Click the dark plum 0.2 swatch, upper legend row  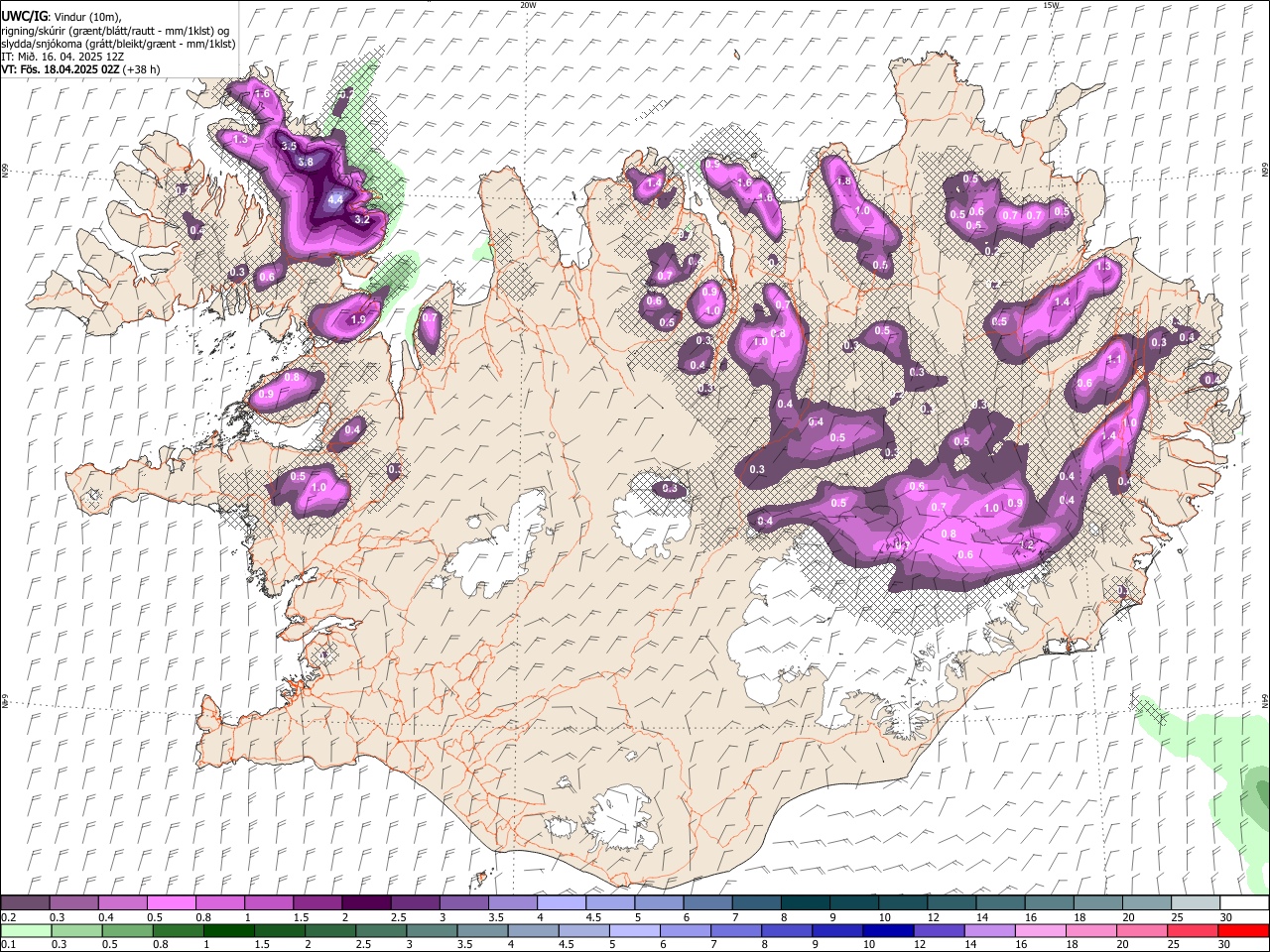point(25,903)
